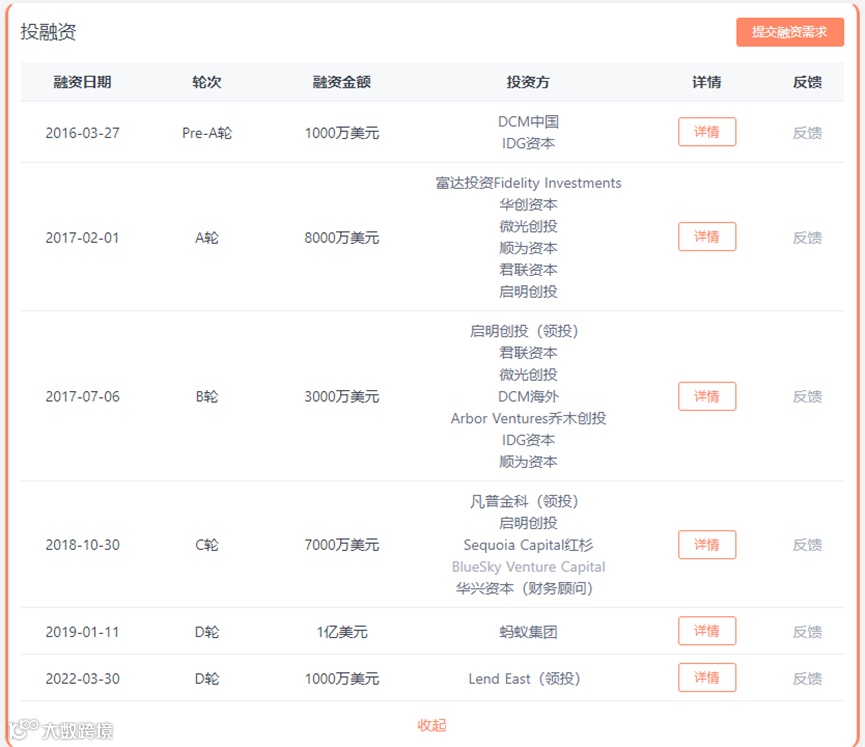This screenshot has height=747, width=865.
Task: Click 华兴资本（财务顾问）
Action: (x=524, y=589)
